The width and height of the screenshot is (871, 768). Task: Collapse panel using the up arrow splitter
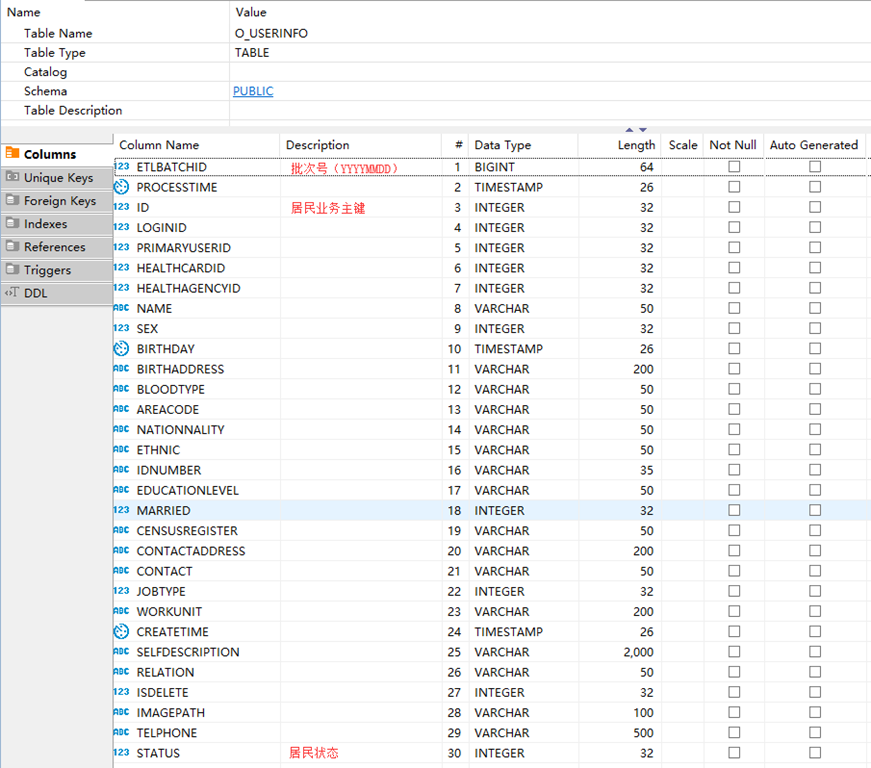(629, 129)
